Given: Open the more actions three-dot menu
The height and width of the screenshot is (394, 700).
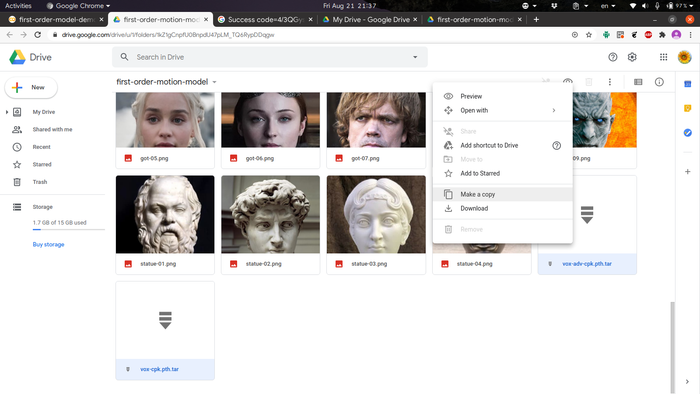Looking at the screenshot, I should click(x=609, y=82).
